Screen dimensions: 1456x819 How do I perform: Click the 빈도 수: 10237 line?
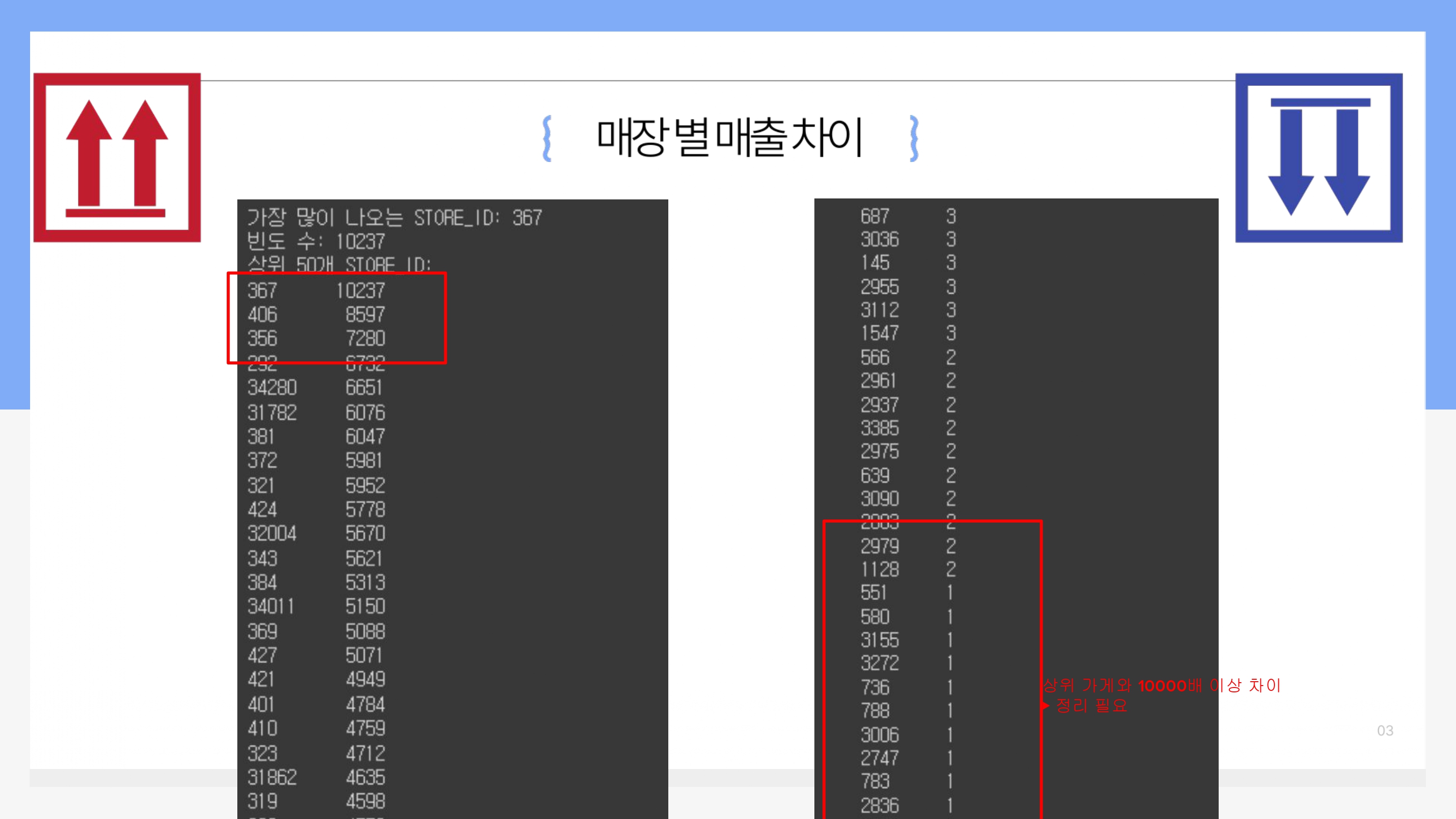316,242
